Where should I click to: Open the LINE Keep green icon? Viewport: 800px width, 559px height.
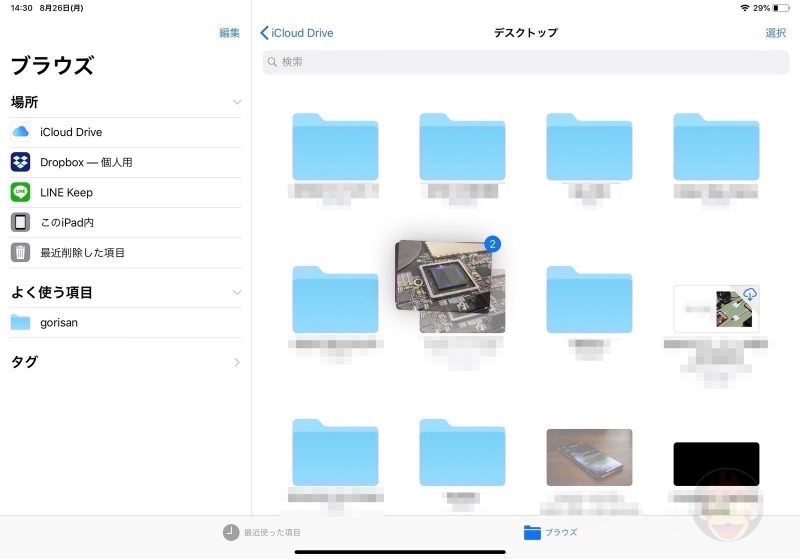pyautogui.click(x=20, y=192)
